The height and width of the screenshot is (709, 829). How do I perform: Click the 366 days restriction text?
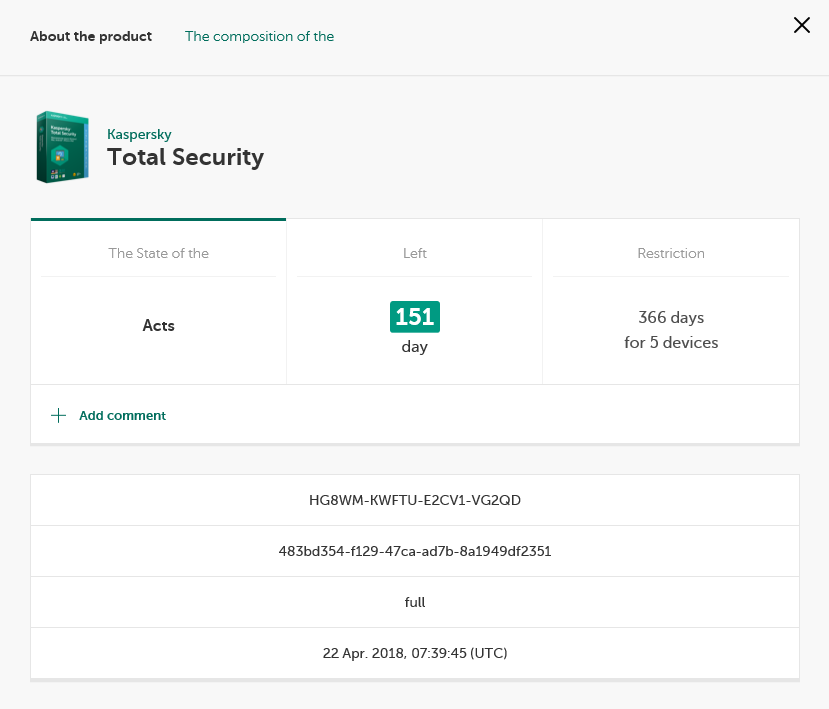click(x=671, y=318)
